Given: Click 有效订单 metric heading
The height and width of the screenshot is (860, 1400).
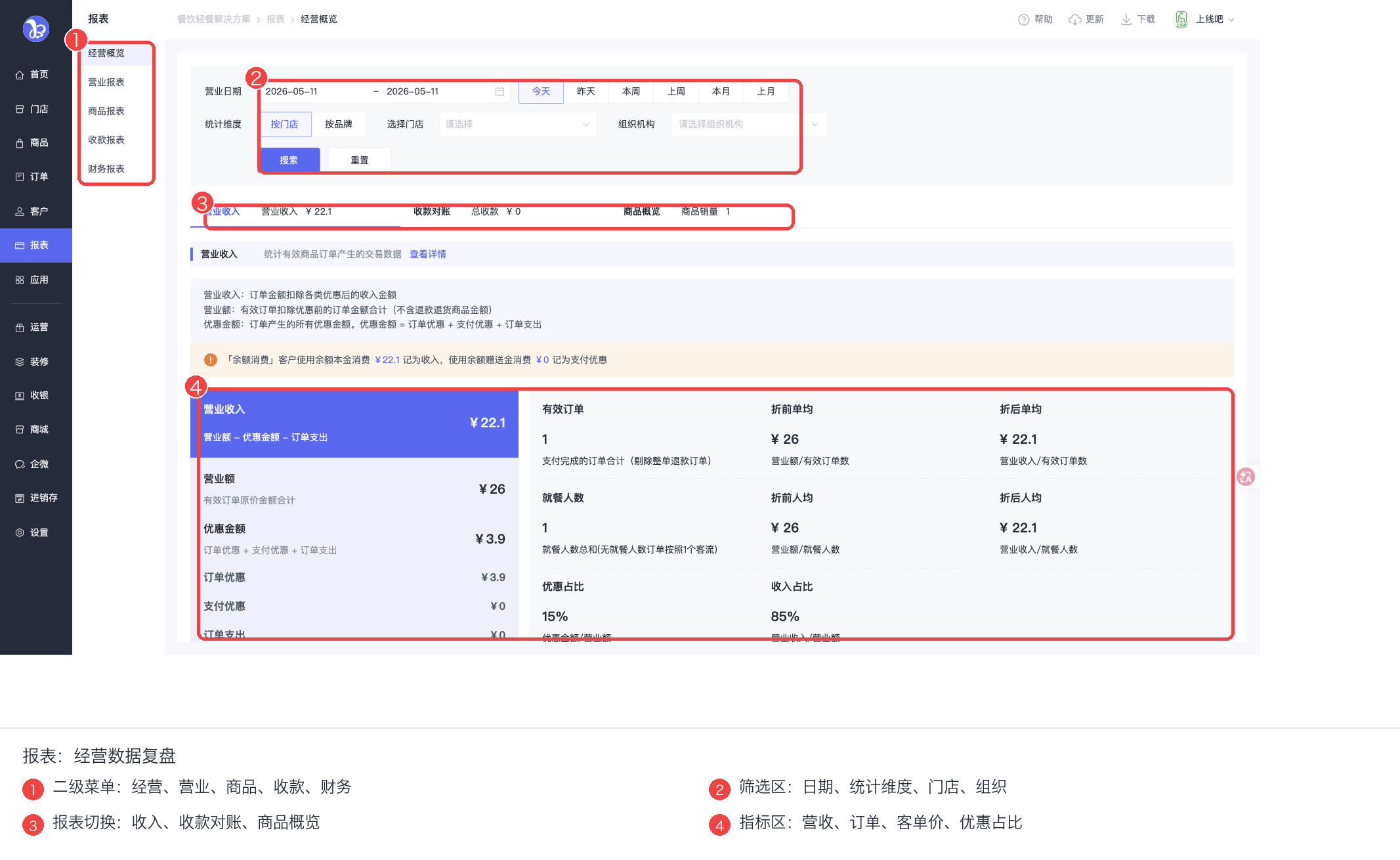Looking at the screenshot, I should (563, 409).
